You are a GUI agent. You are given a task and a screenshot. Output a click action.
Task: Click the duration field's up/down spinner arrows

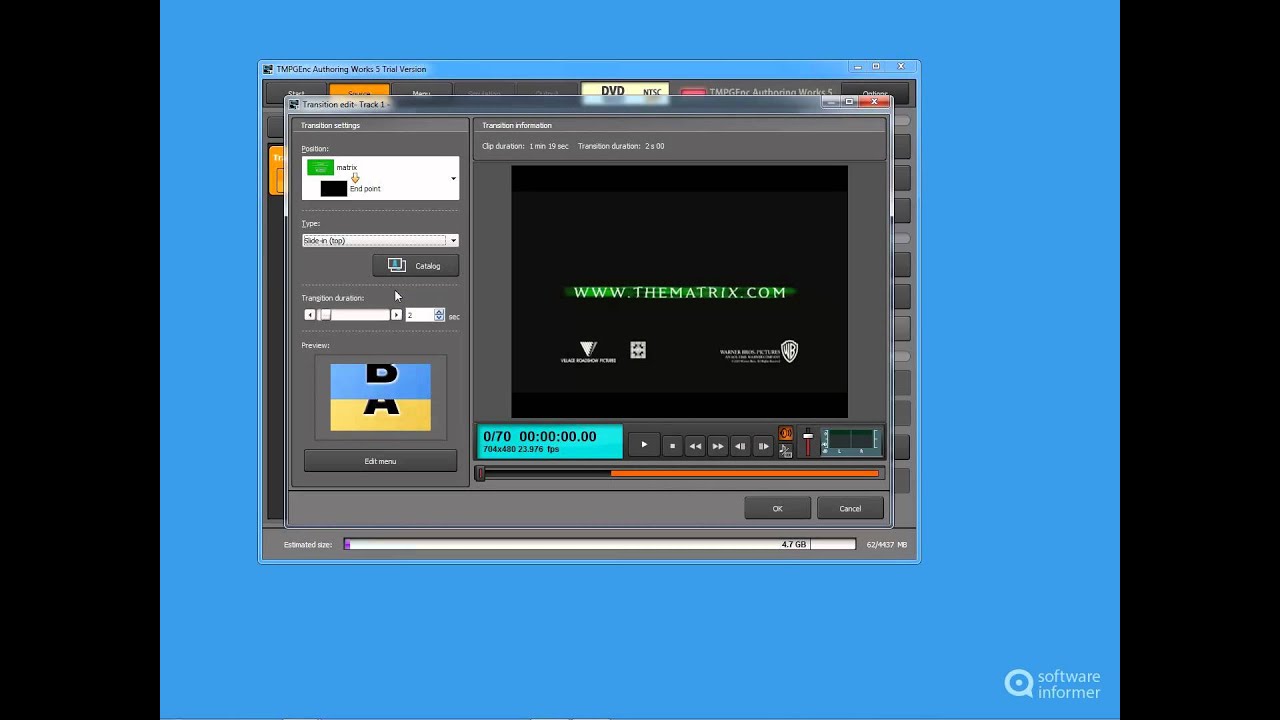pyautogui.click(x=439, y=315)
